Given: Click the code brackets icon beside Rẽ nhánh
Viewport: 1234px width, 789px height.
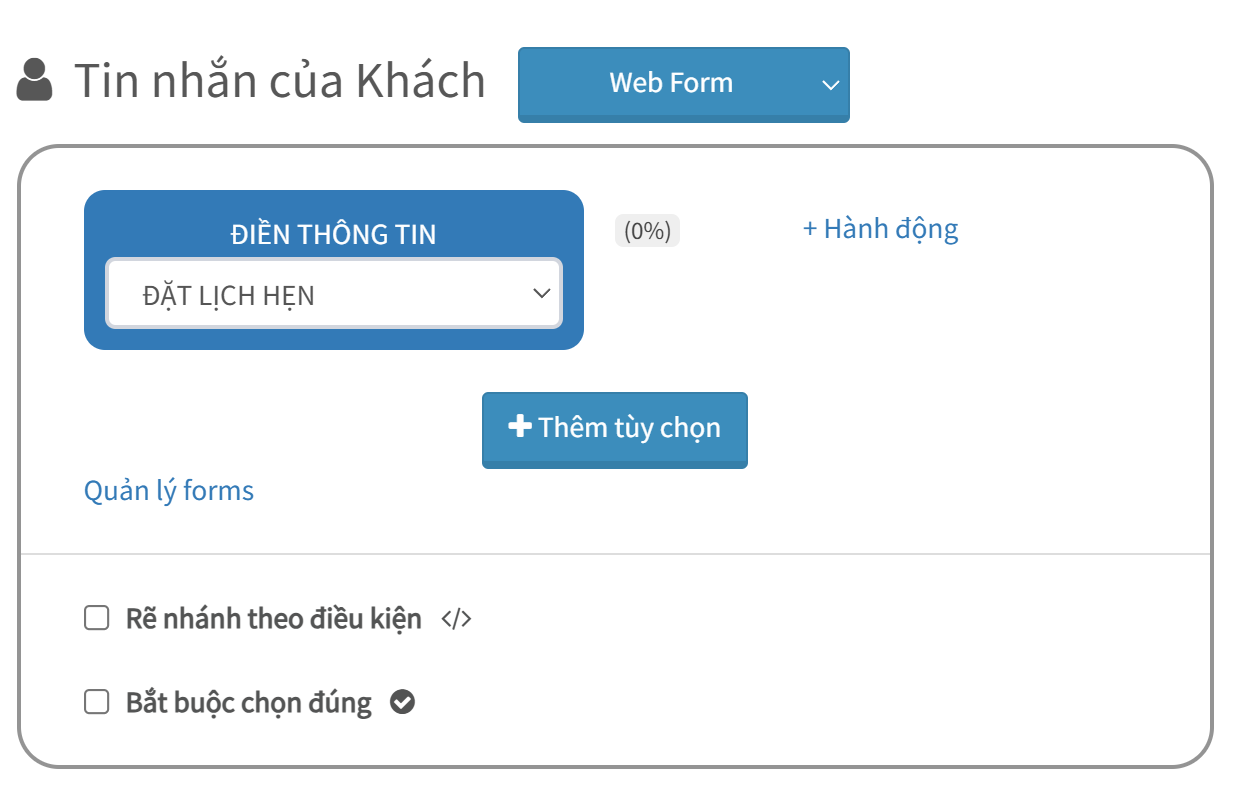Looking at the screenshot, I should pos(456,619).
